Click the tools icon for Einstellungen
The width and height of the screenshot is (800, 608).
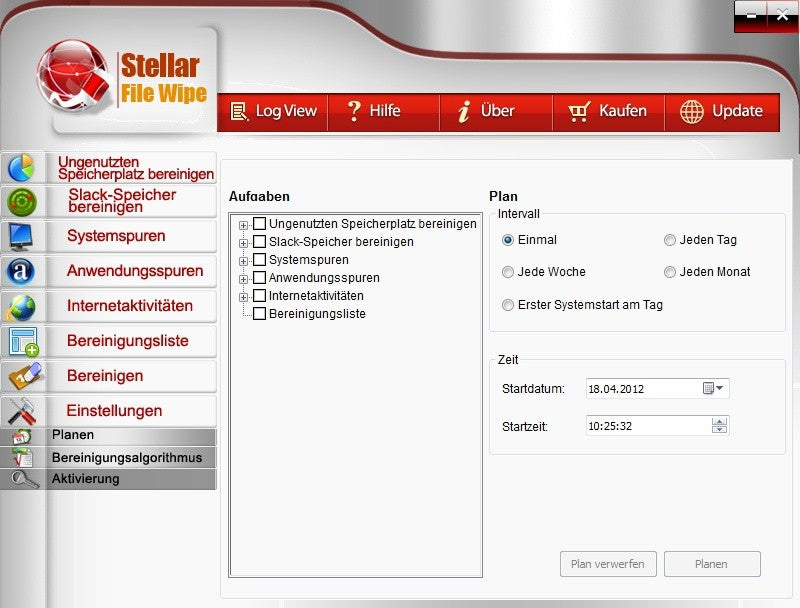[22, 411]
